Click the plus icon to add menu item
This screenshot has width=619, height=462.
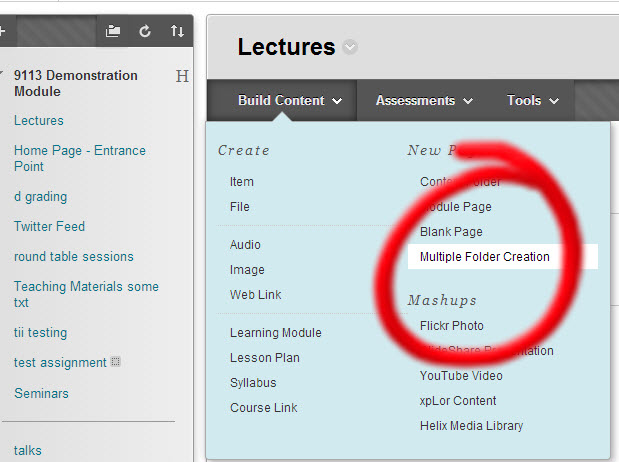pyautogui.click(x=3, y=32)
